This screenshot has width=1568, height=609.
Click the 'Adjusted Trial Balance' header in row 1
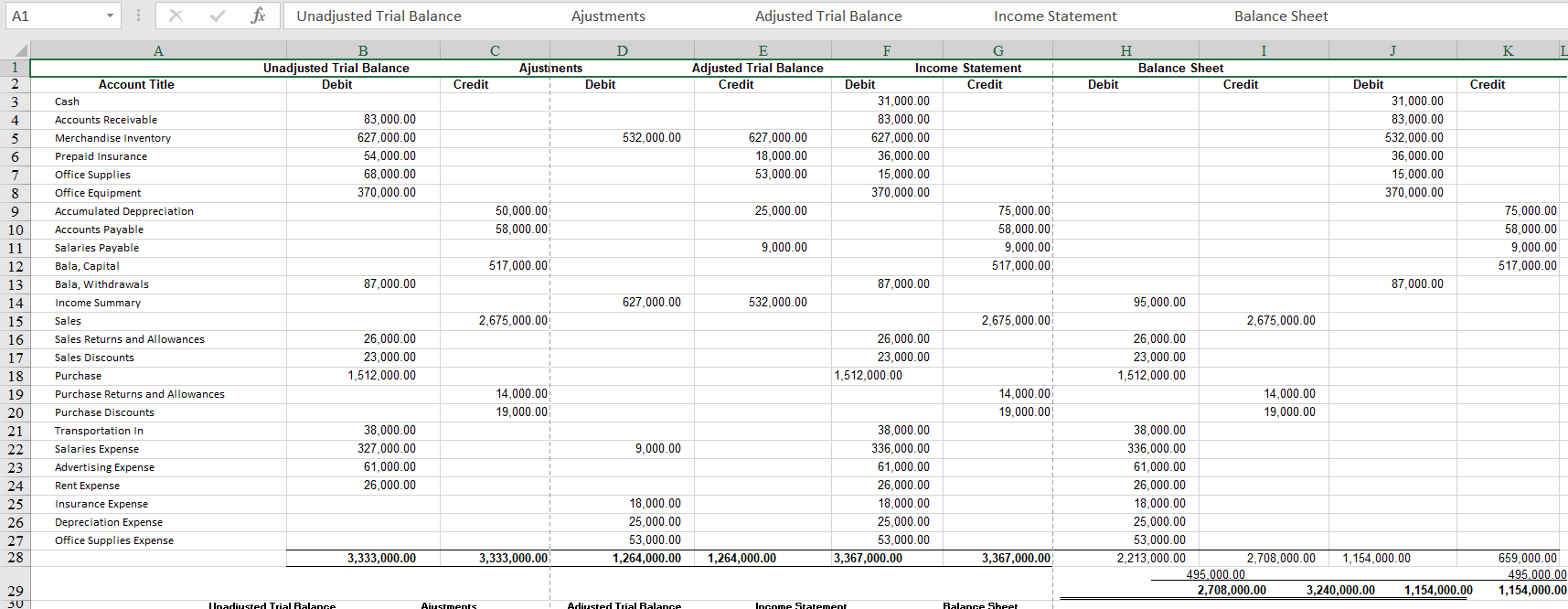point(757,68)
